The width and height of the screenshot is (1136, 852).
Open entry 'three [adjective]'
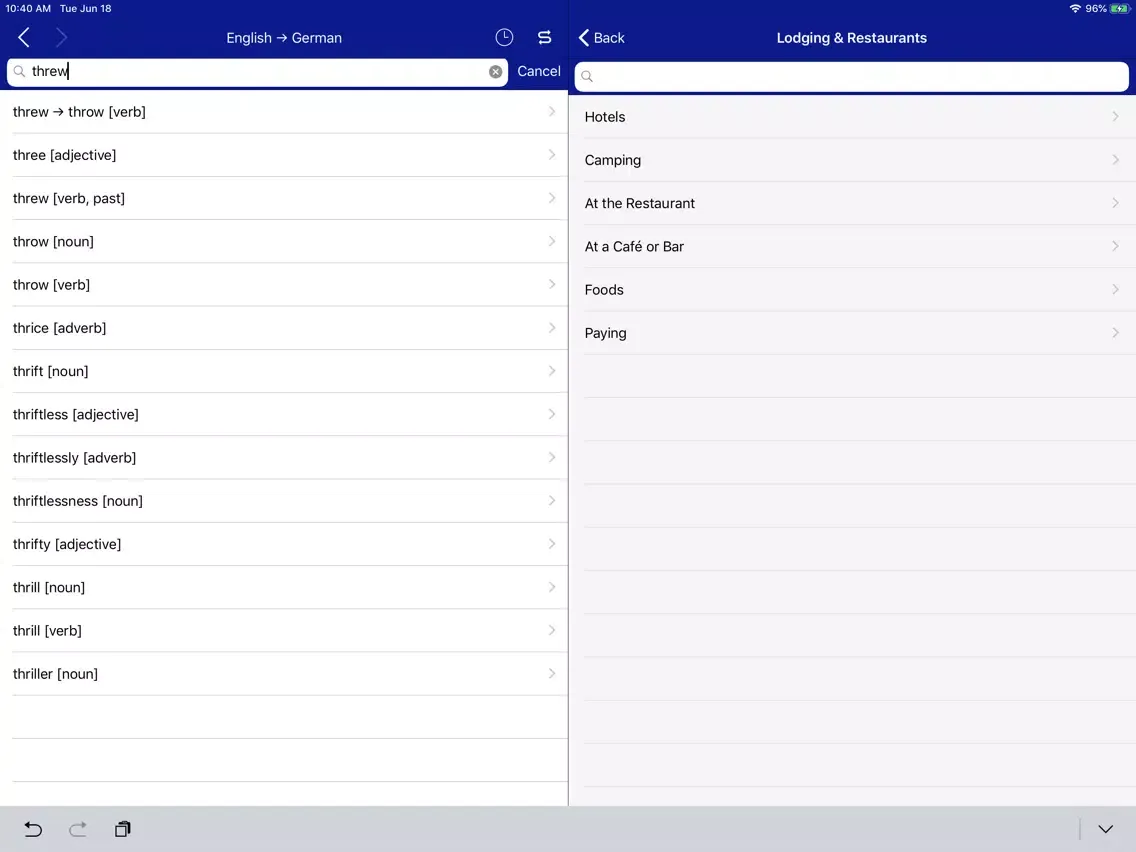tap(284, 155)
